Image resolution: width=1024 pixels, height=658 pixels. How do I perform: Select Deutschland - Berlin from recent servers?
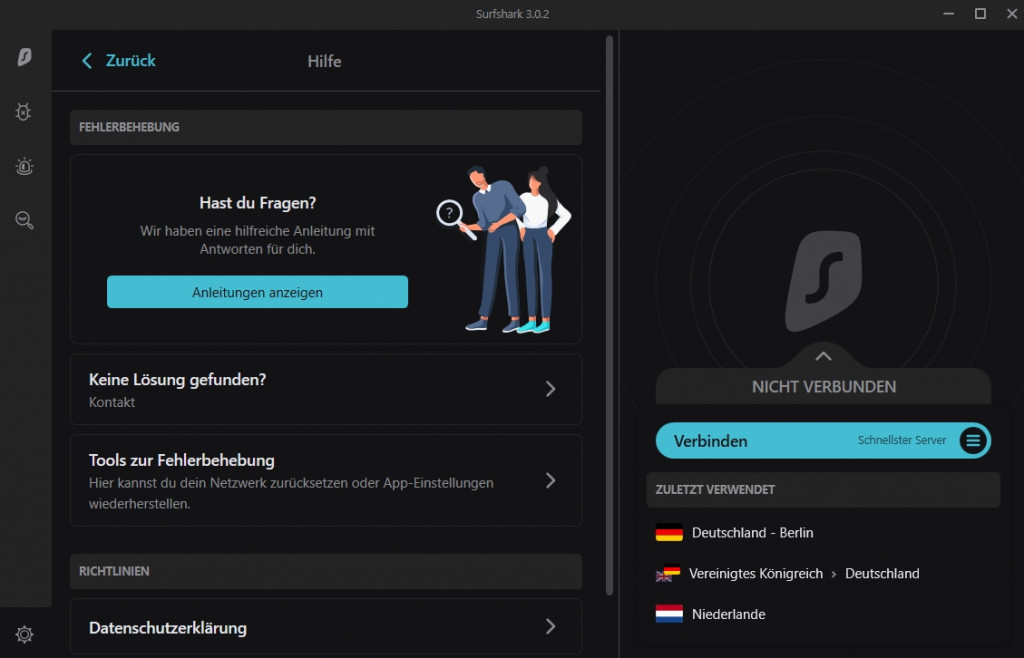823,533
